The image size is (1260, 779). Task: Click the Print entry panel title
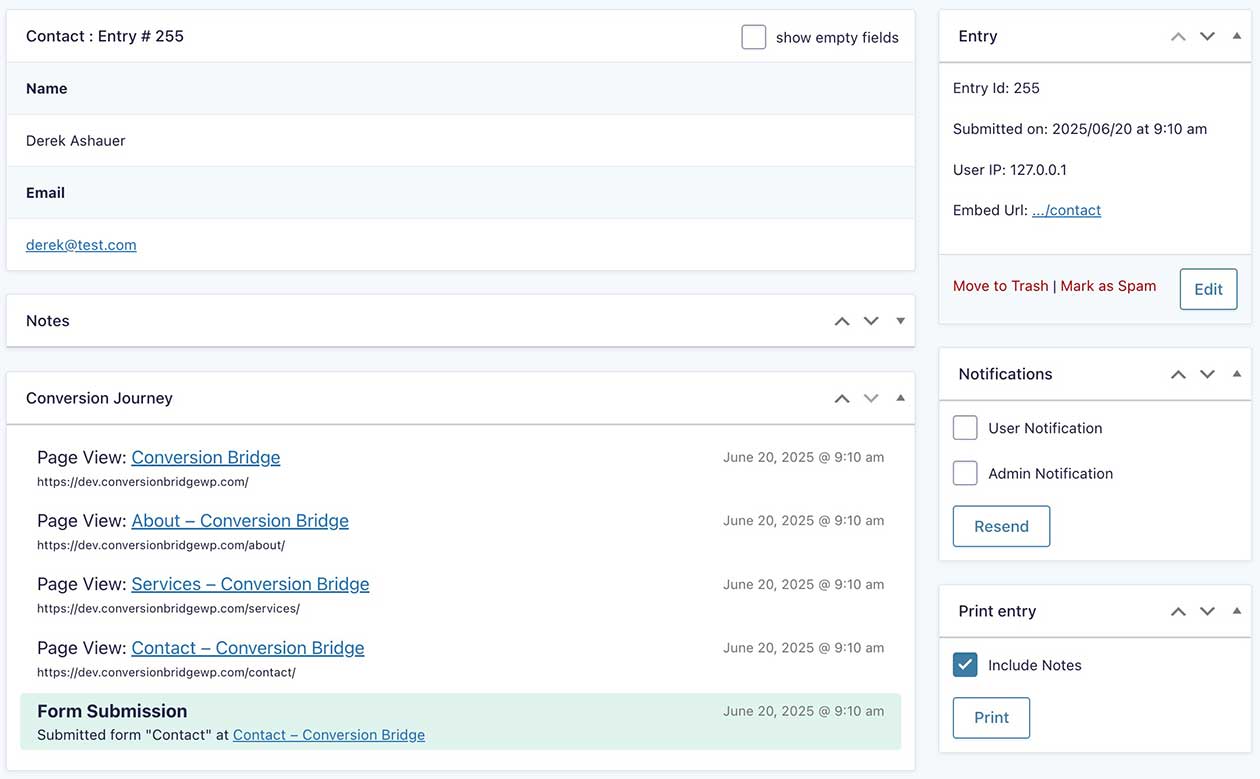[x=997, y=611]
